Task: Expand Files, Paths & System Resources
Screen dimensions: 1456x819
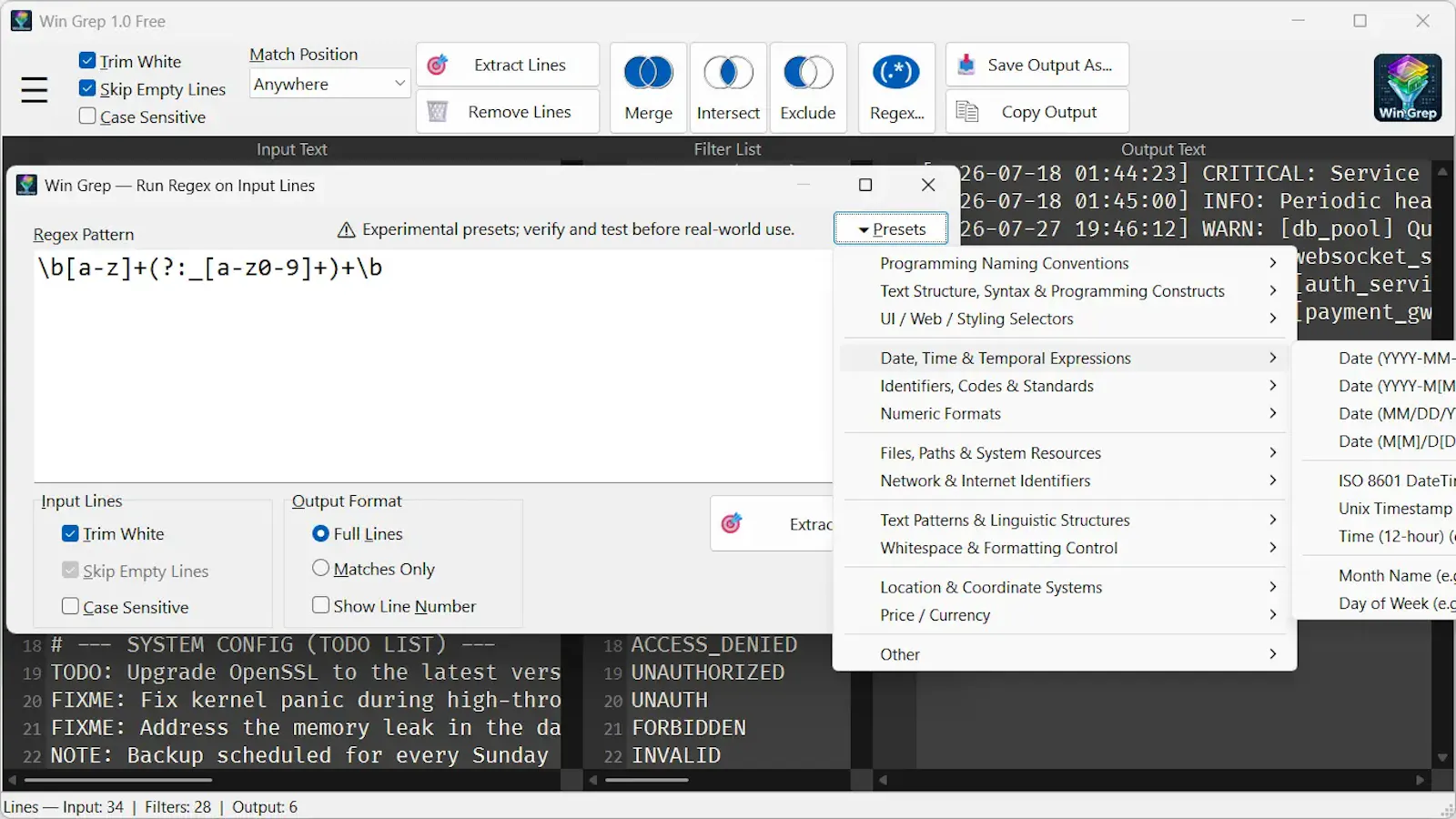Action: [1065, 453]
